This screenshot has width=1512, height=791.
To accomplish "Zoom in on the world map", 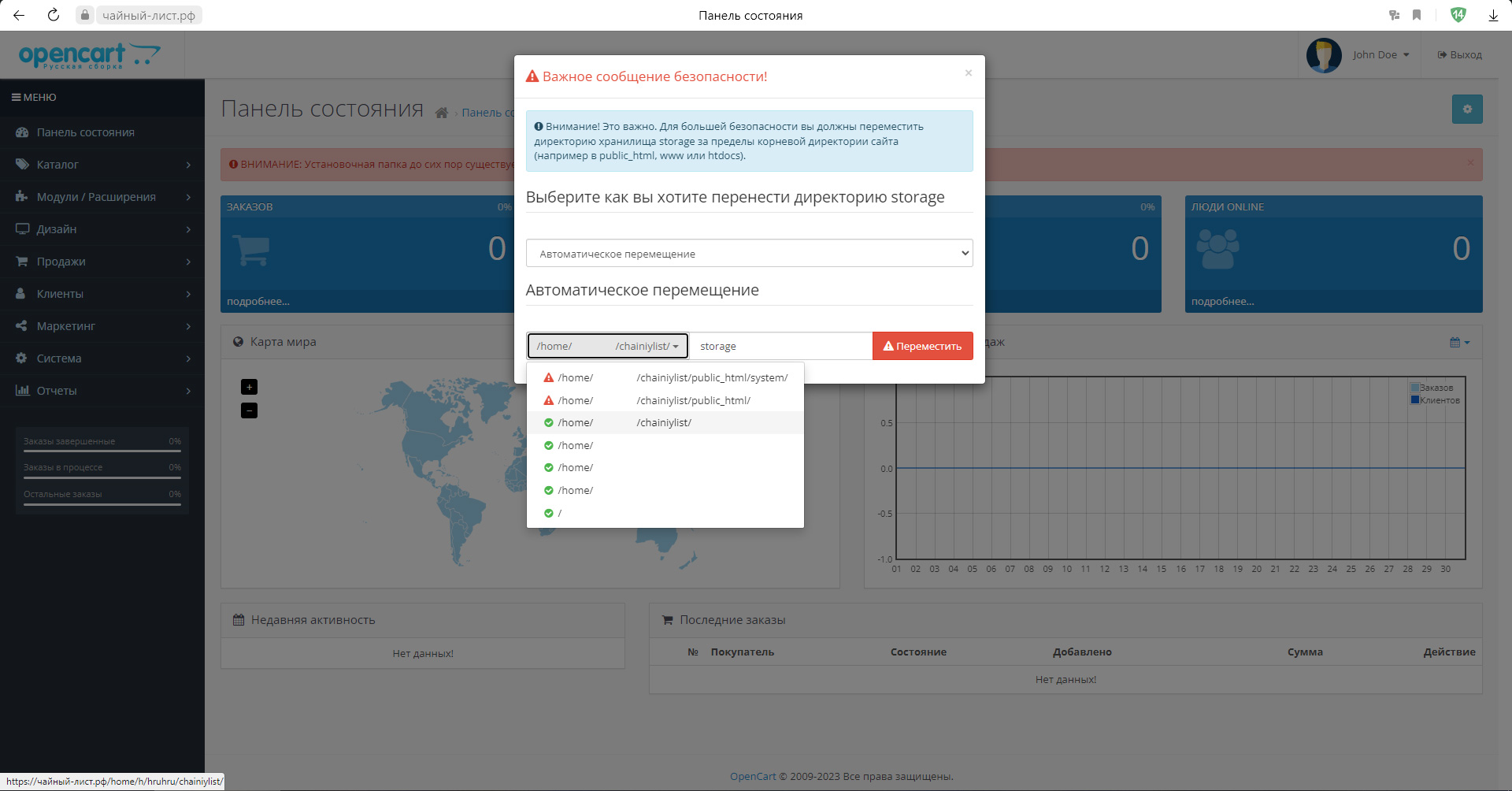I will coord(249,387).
